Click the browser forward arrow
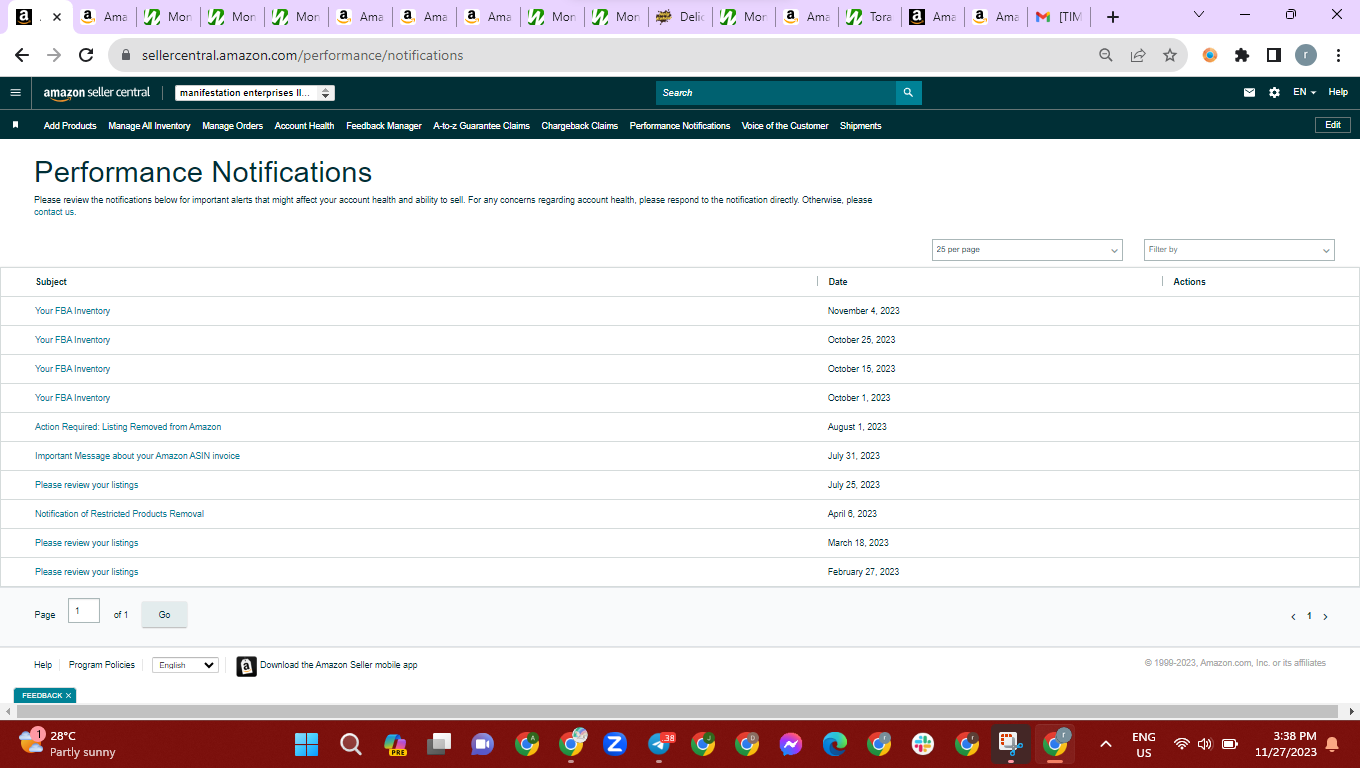 coord(54,56)
